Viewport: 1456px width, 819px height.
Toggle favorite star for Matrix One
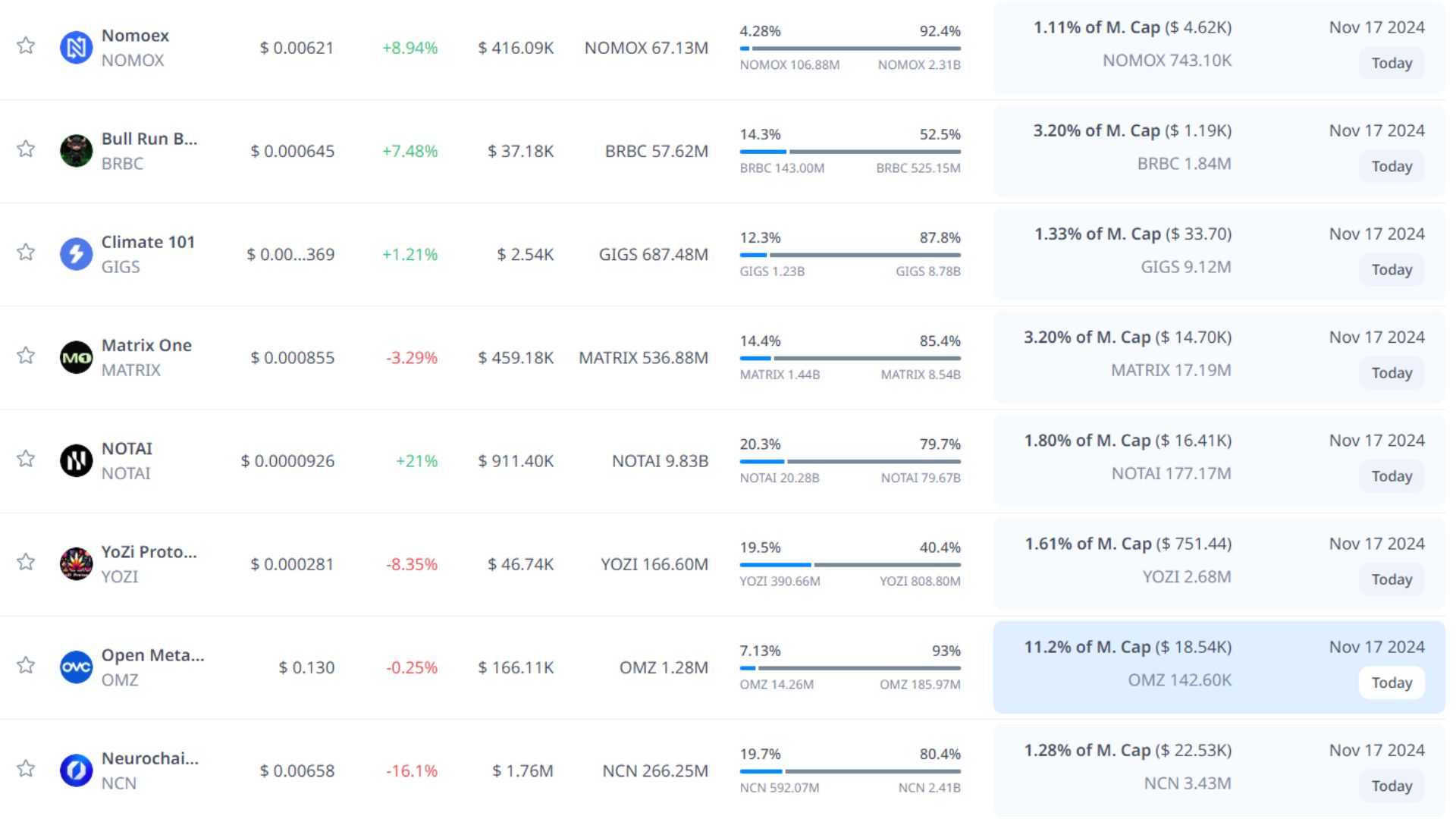tap(26, 355)
